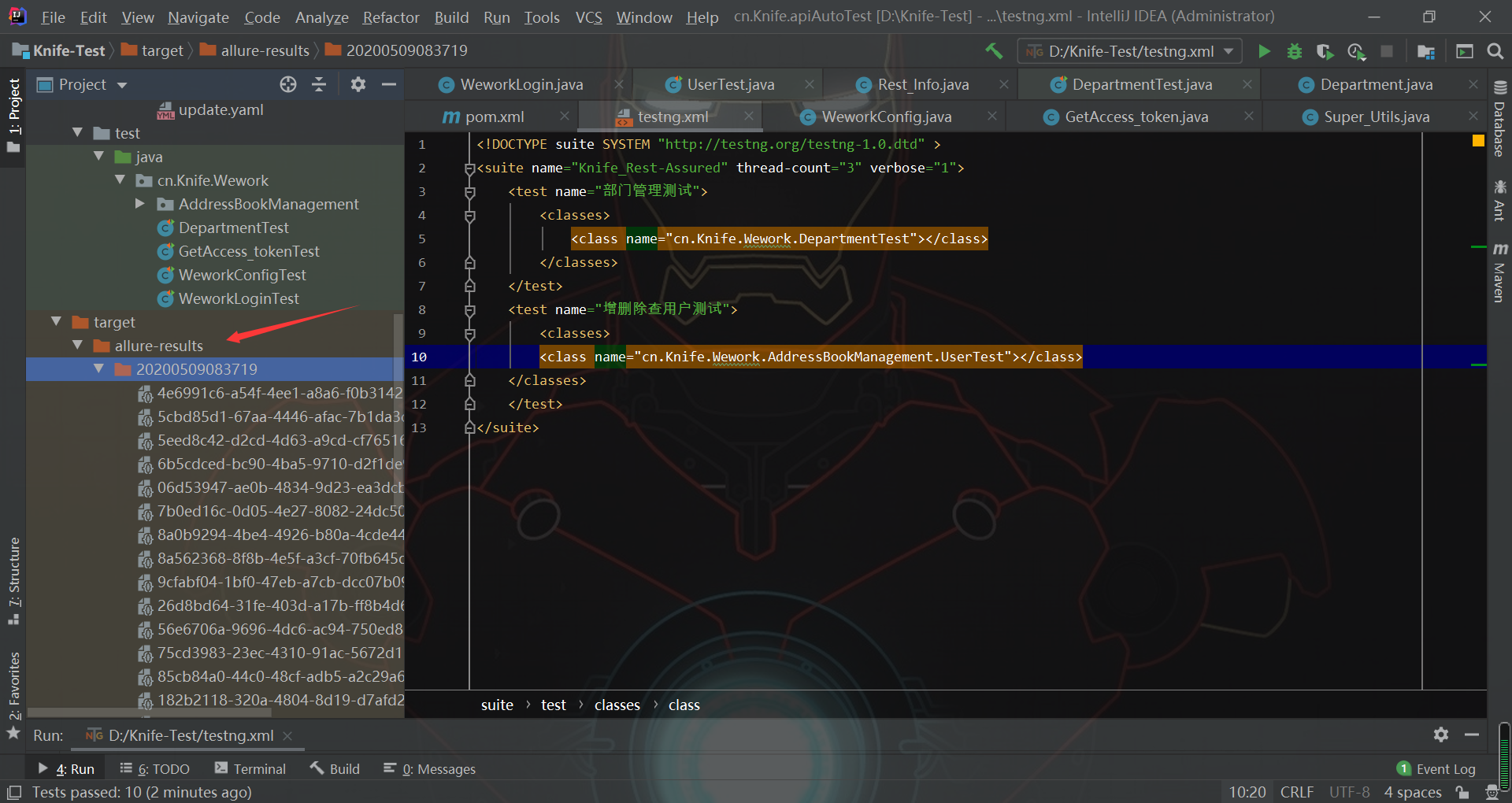
Task: Open Search Everywhere magnifier icon
Action: (1495, 51)
